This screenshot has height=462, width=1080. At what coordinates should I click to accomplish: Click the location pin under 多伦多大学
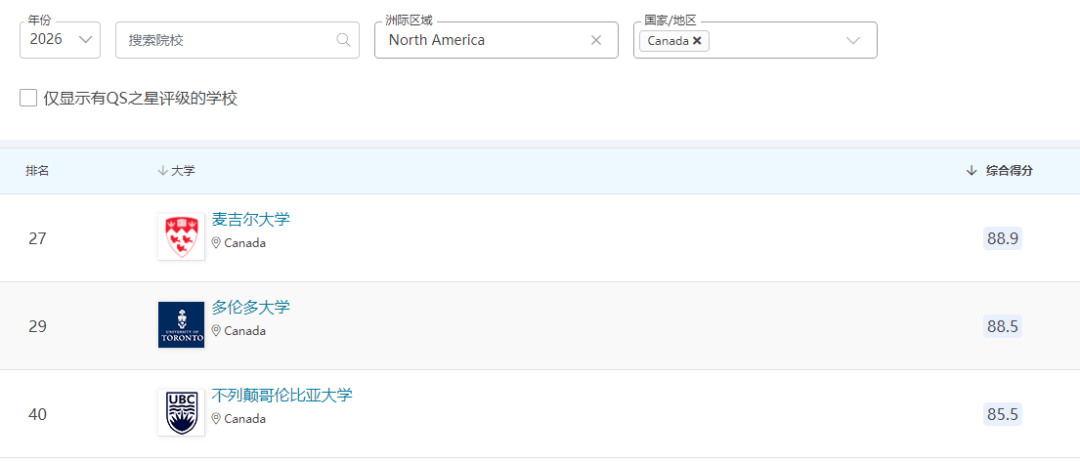(216, 330)
